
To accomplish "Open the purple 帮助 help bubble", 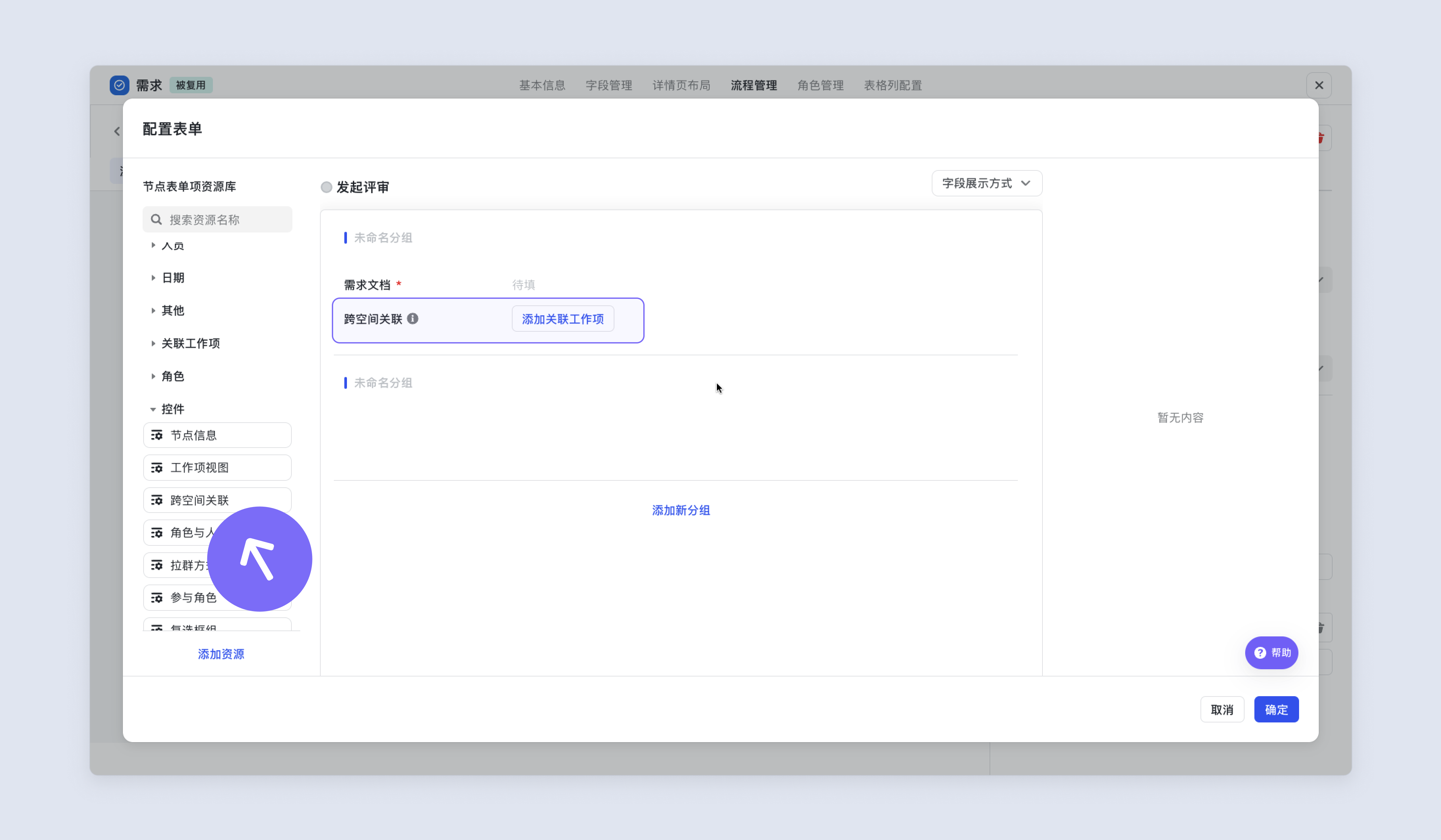I will (1271, 652).
